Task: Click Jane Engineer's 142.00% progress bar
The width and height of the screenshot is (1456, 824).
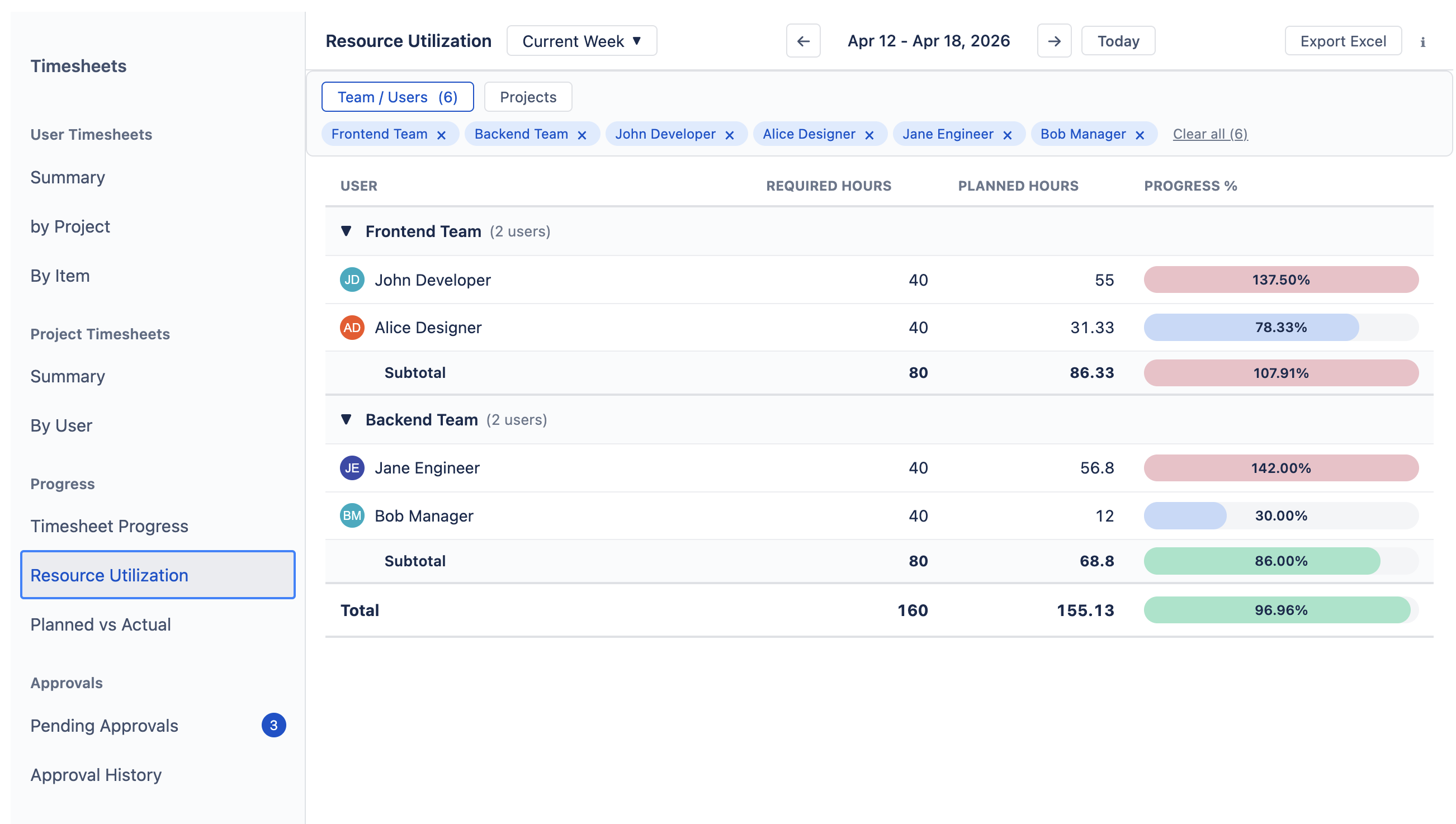Action: [1281, 468]
